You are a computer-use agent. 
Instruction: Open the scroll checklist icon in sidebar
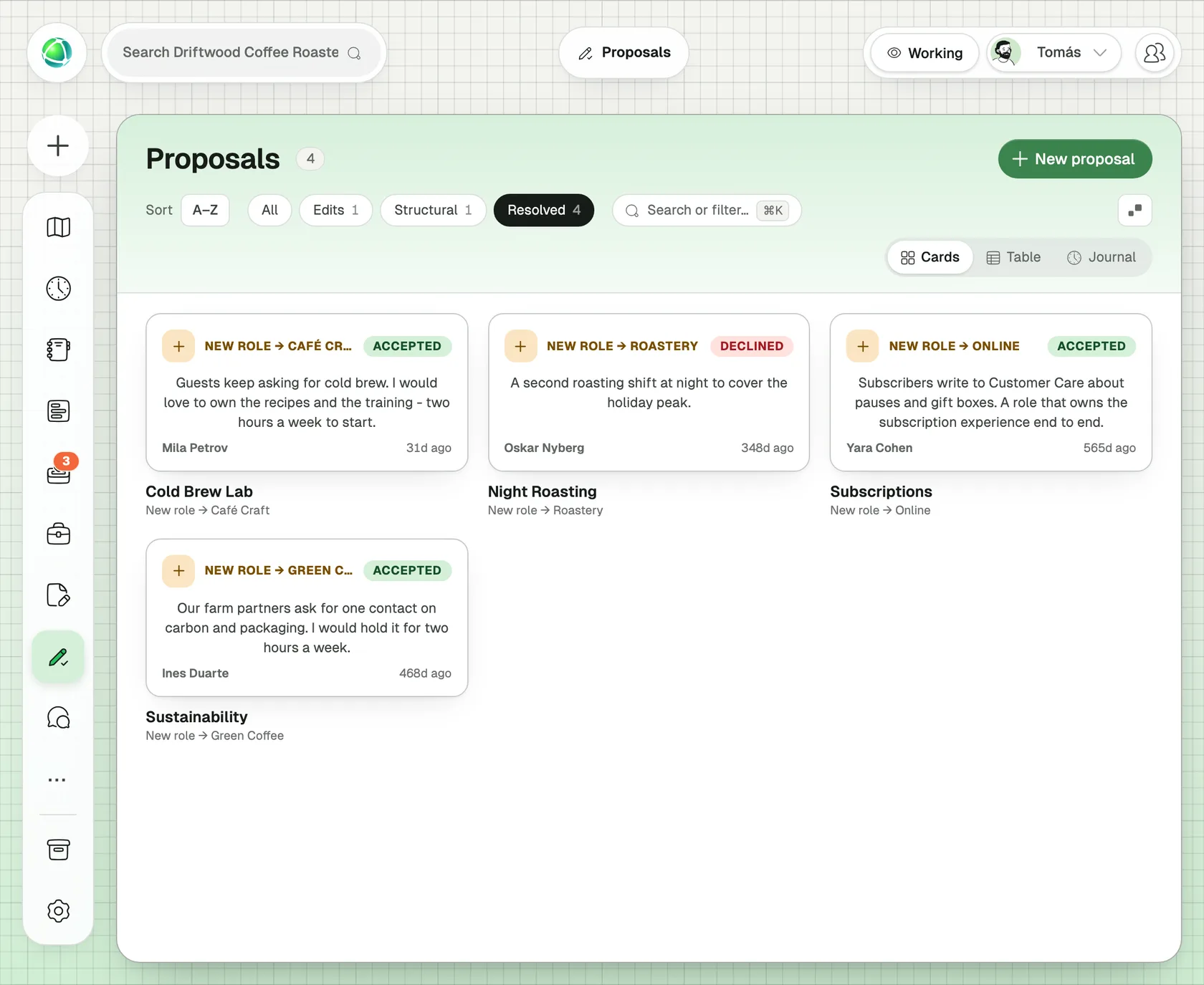click(58, 350)
